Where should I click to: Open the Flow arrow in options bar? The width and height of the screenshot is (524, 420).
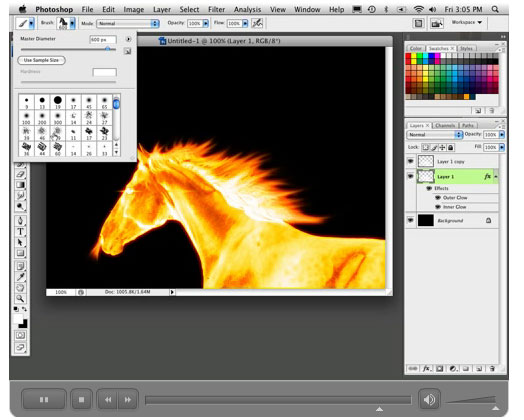[x=245, y=23]
